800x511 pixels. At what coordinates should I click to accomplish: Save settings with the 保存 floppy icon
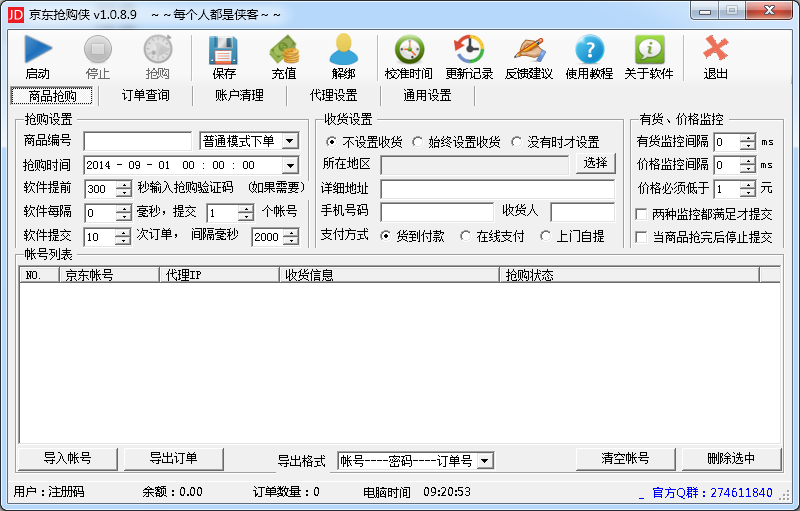(223, 49)
